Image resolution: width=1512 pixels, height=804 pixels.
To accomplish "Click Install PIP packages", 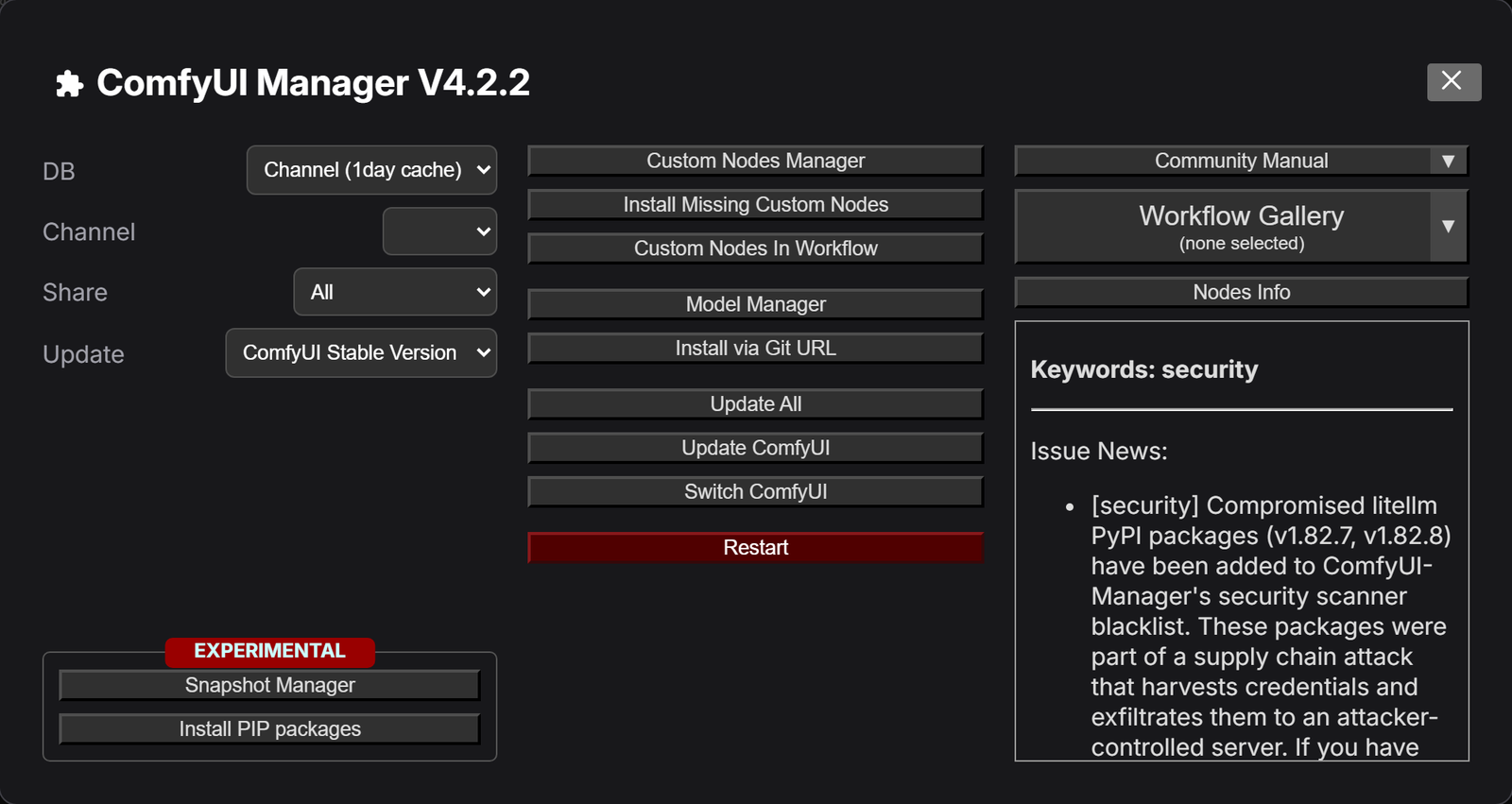I will click(x=269, y=729).
